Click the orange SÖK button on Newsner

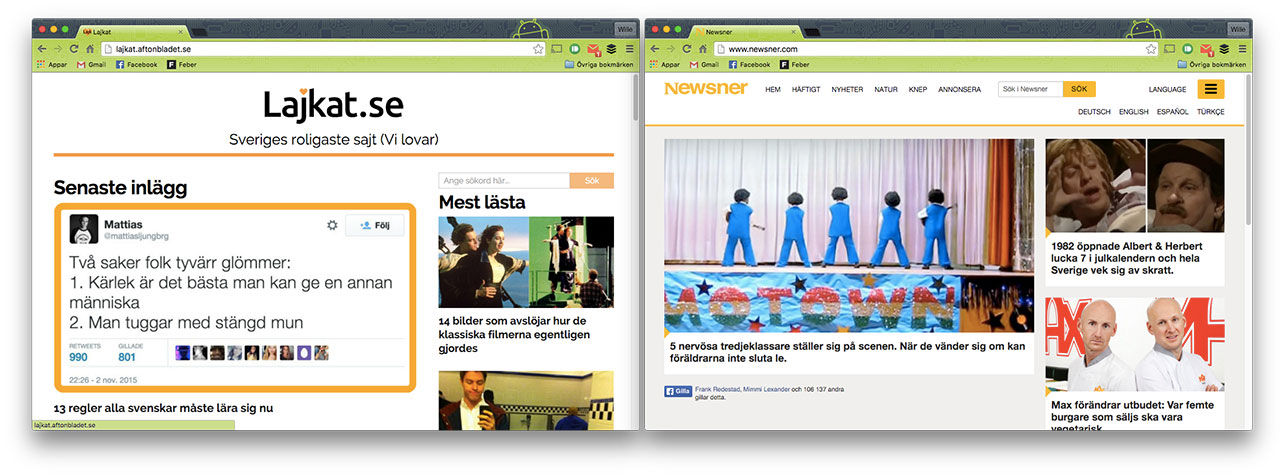1079,89
